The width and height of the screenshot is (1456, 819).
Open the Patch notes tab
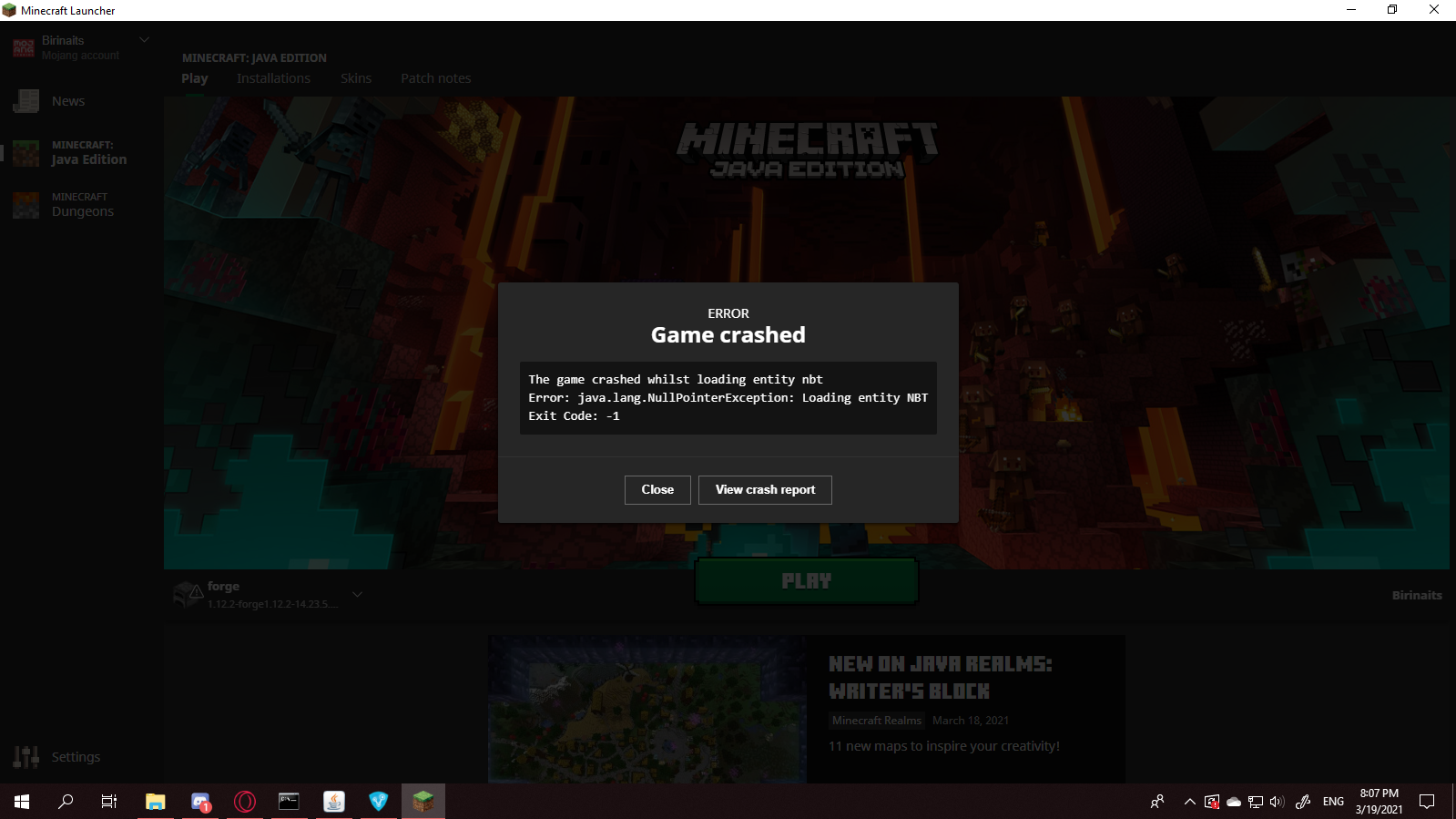coord(436,78)
